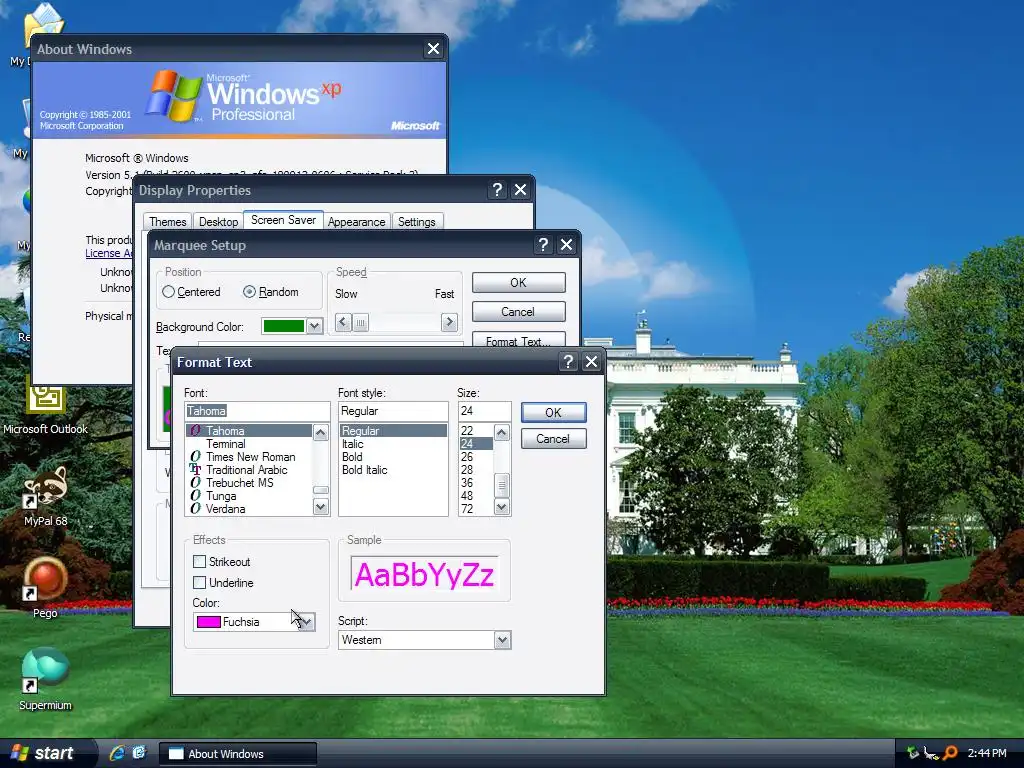Check the Strikeout effect
This screenshot has width=1024, height=768.
(200, 562)
